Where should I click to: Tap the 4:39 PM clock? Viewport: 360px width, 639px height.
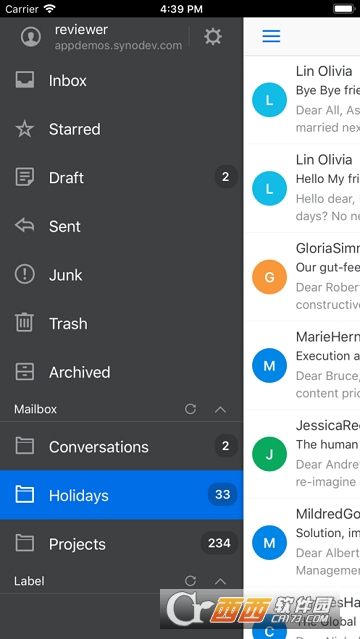coord(181,9)
